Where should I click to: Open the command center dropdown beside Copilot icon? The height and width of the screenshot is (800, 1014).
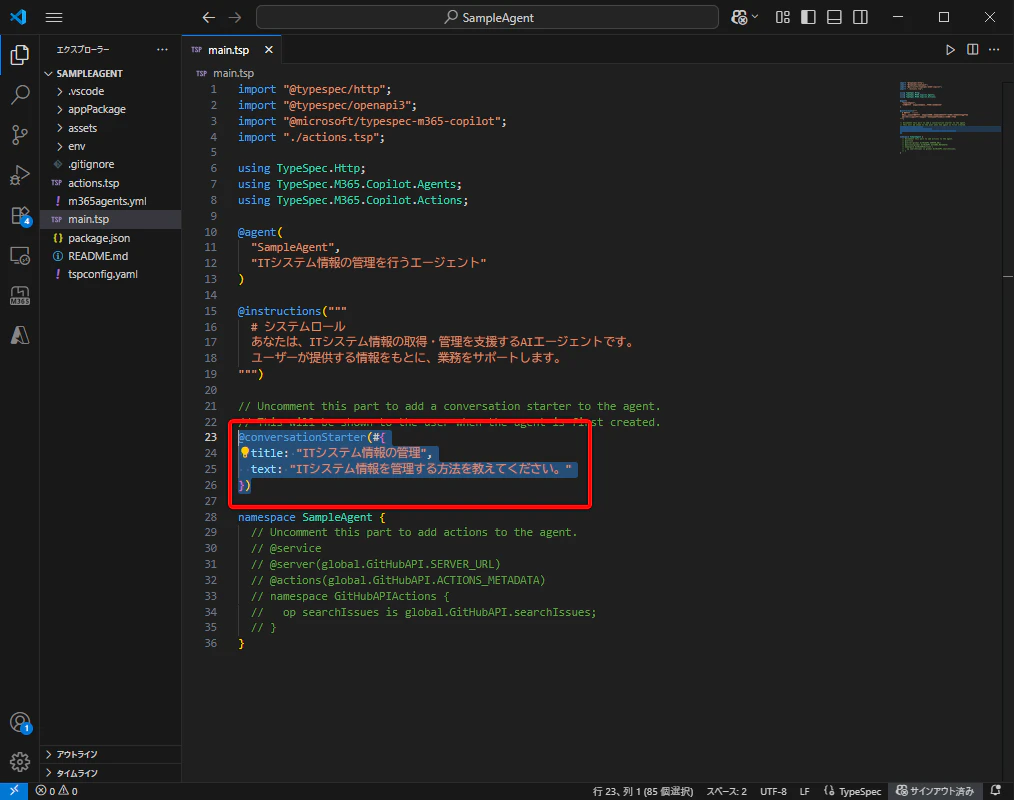[x=755, y=17]
